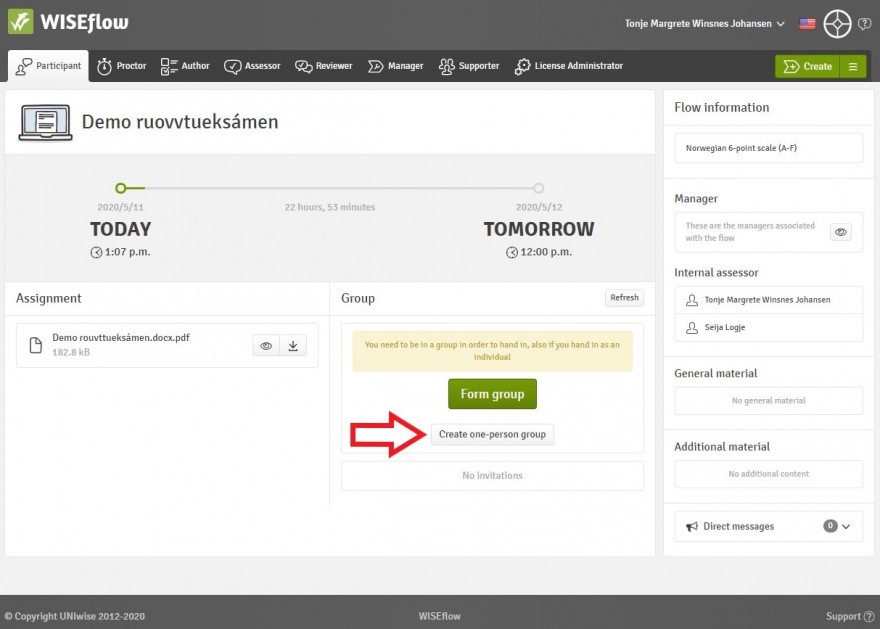Screen dimensions: 880x629
Task: Switch to the Proctor tab
Action: [121, 66]
